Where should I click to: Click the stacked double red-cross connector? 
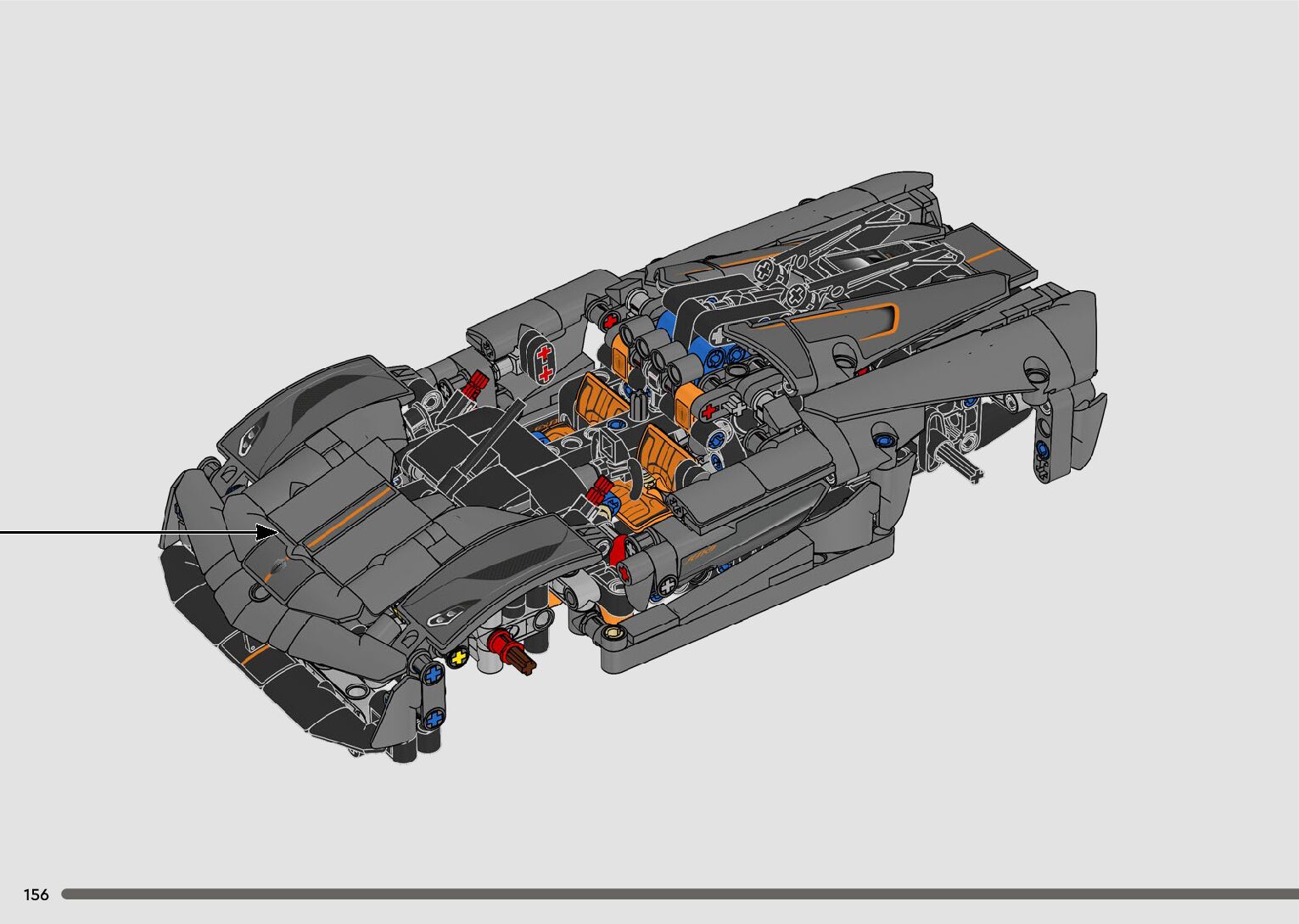coord(544,362)
